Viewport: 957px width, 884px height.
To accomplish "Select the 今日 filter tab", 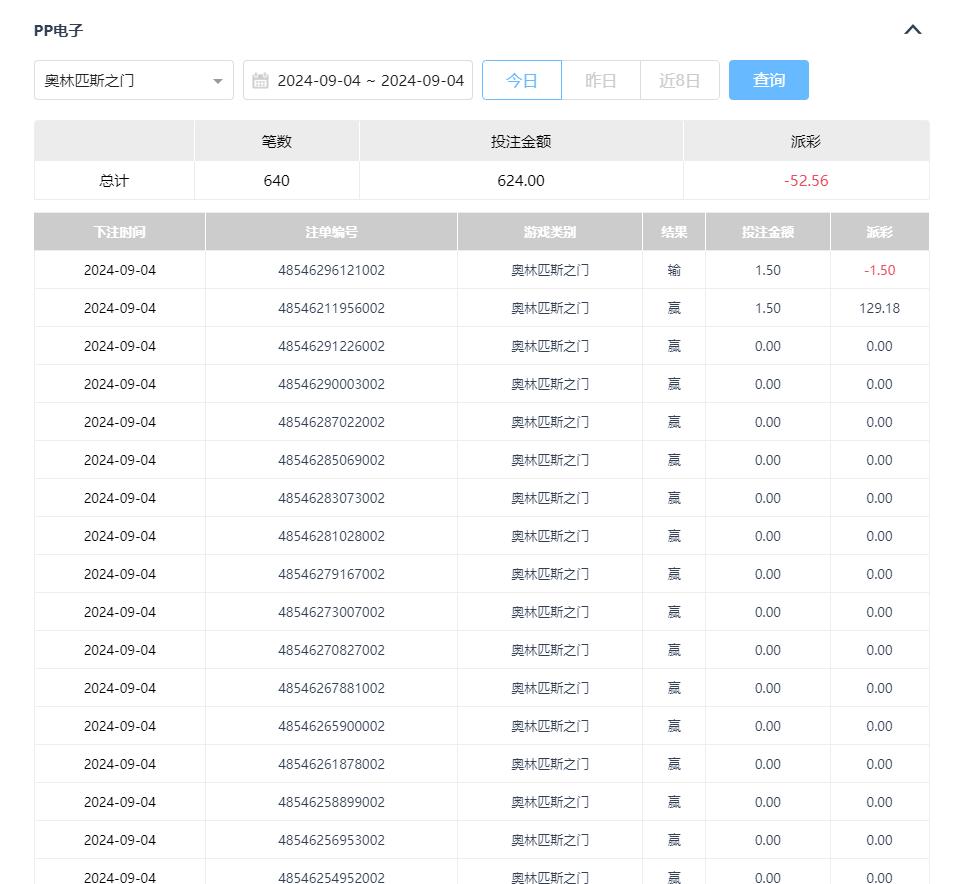I will [x=521, y=80].
